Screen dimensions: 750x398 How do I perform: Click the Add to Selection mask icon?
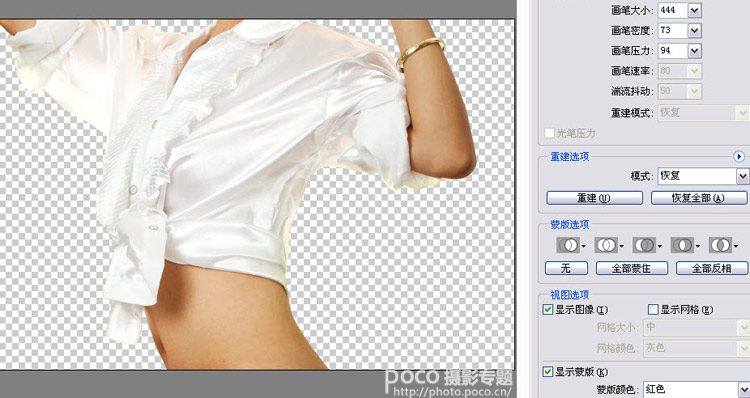click(x=606, y=245)
